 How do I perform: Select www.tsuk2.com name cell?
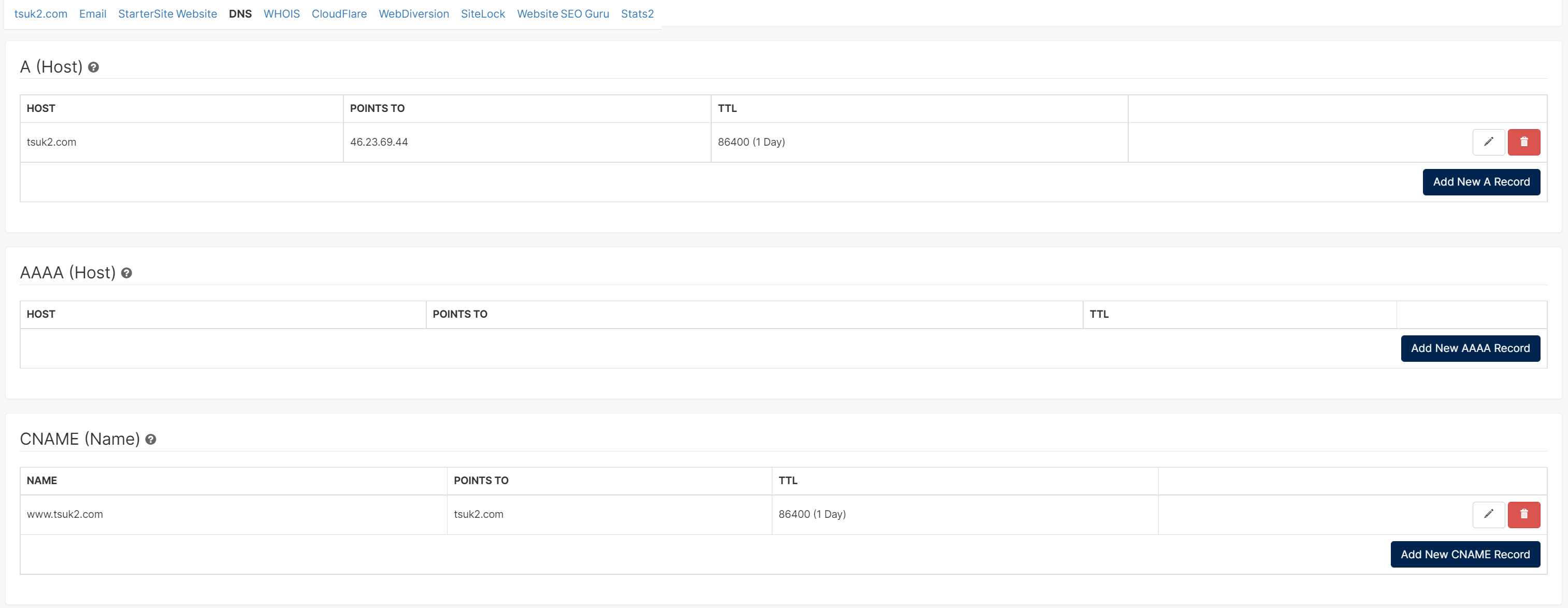(234, 514)
